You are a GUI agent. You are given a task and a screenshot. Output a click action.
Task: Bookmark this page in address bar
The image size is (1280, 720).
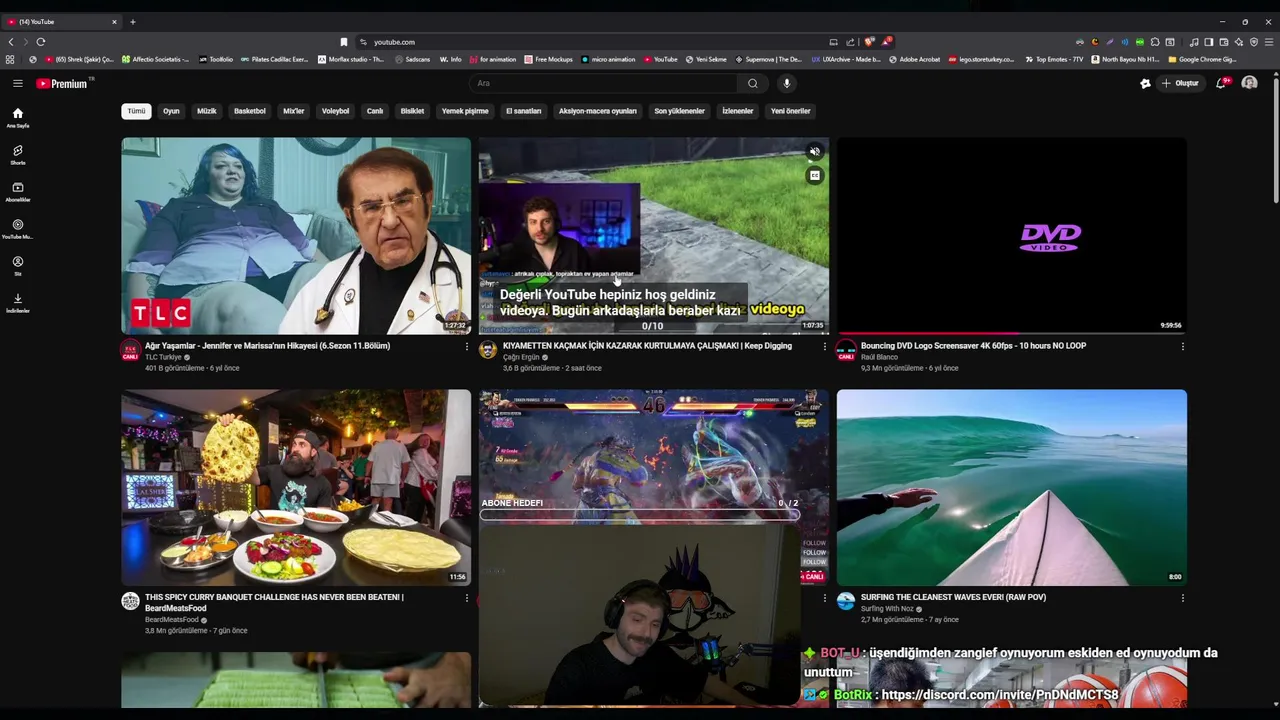click(344, 42)
